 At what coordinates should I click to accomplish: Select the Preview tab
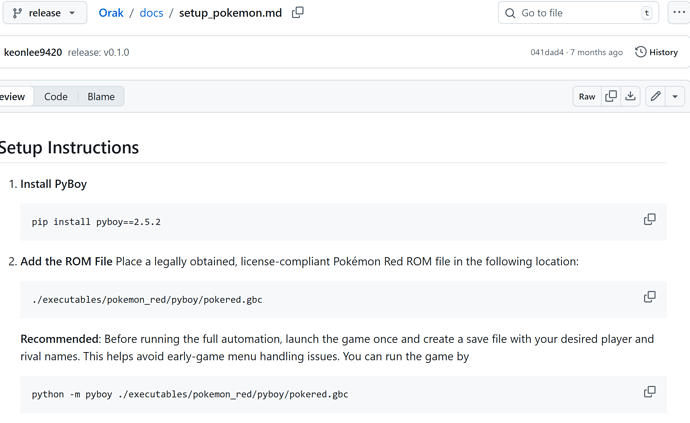click(x=14, y=97)
